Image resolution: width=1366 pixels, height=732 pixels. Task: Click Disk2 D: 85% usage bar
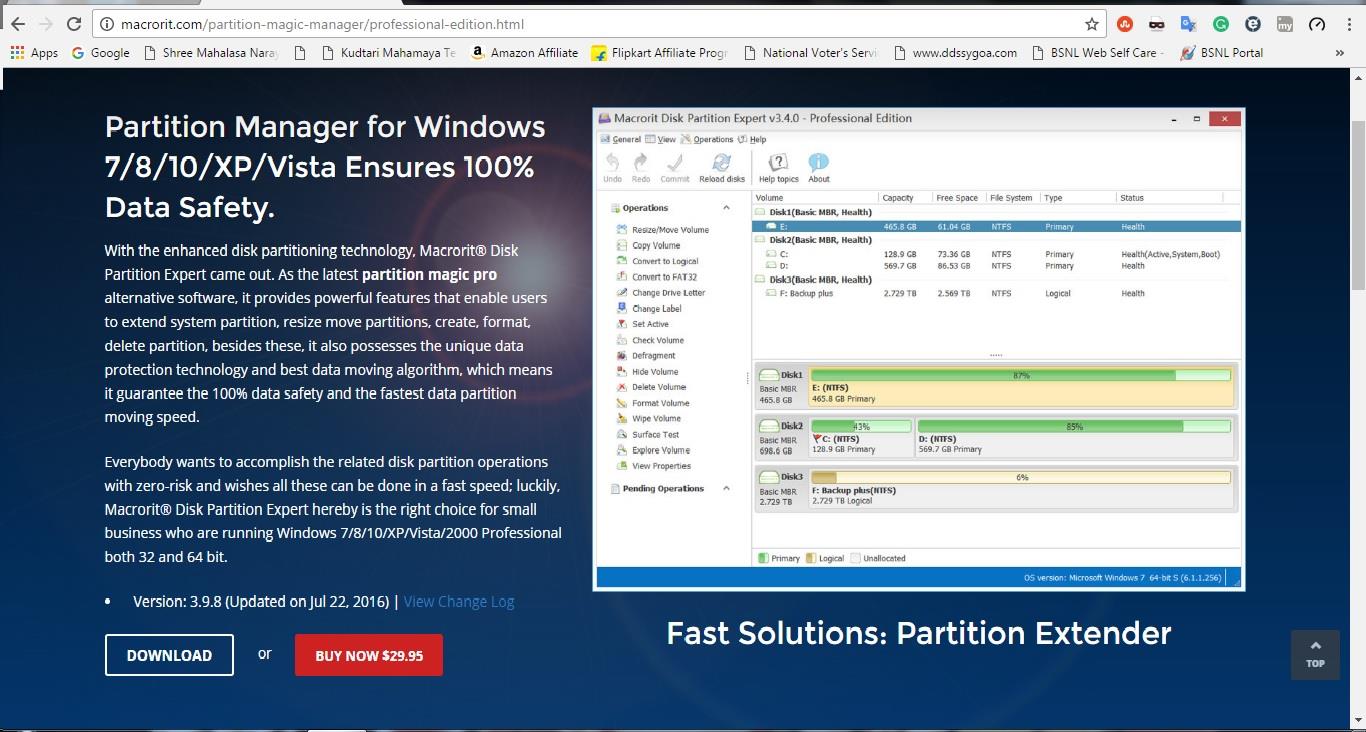point(1074,426)
